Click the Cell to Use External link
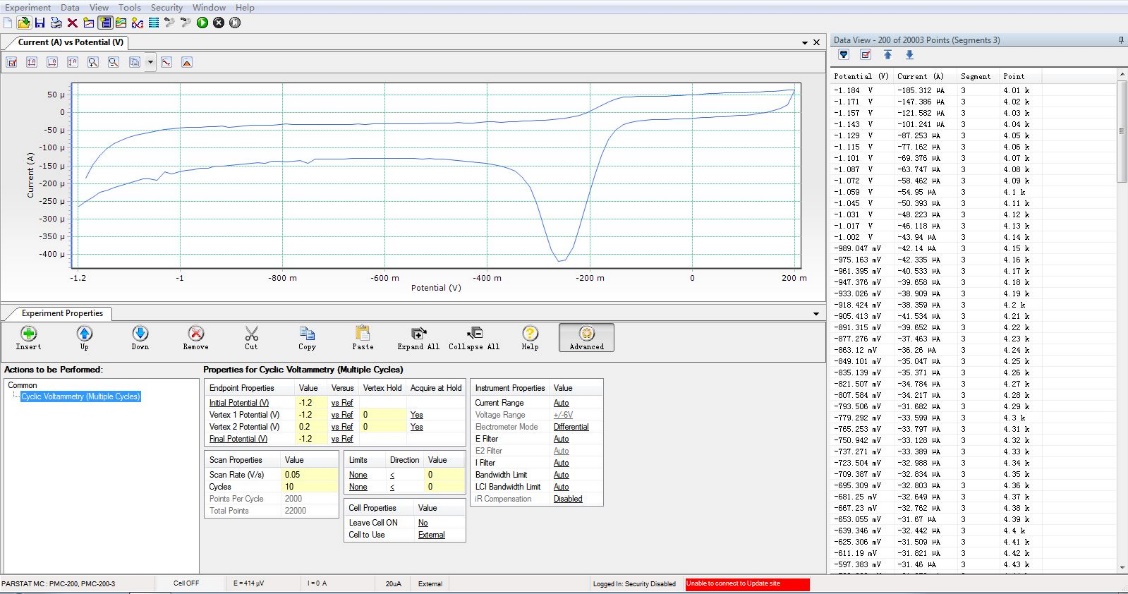The width and height of the screenshot is (1128, 594). pyautogui.click(x=432, y=535)
